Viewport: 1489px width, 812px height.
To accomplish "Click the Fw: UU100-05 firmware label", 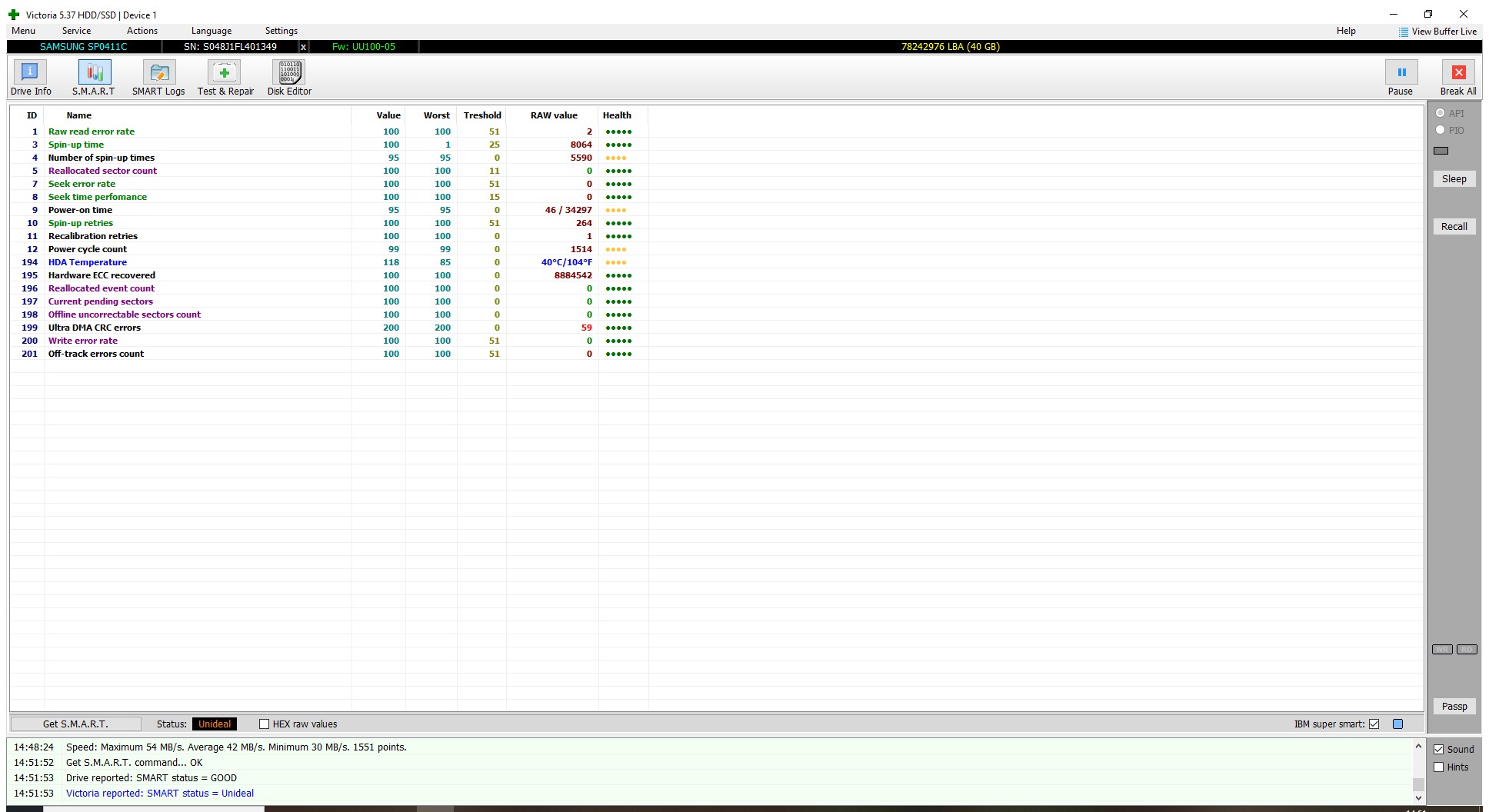I will point(364,47).
